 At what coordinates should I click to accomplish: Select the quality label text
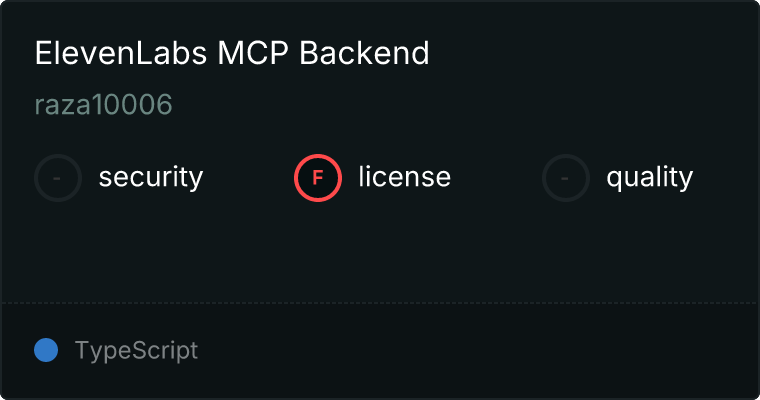click(649, 177)
